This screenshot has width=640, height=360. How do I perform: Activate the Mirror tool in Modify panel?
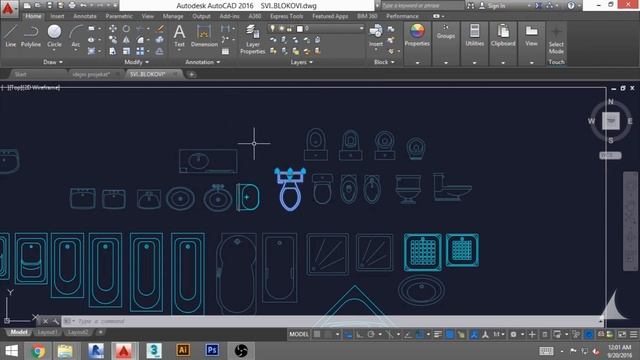pos(127,40)
